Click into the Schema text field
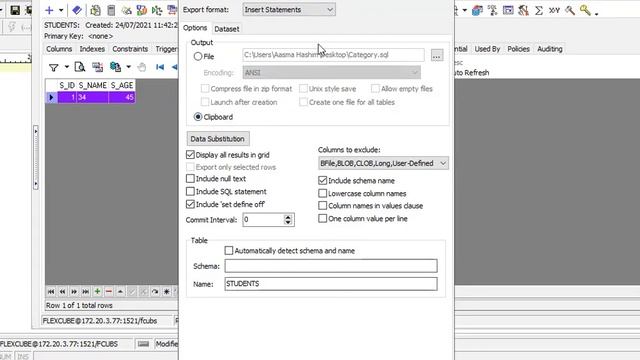The width and height of the screenshot is (640, 360). pos(331,266)
